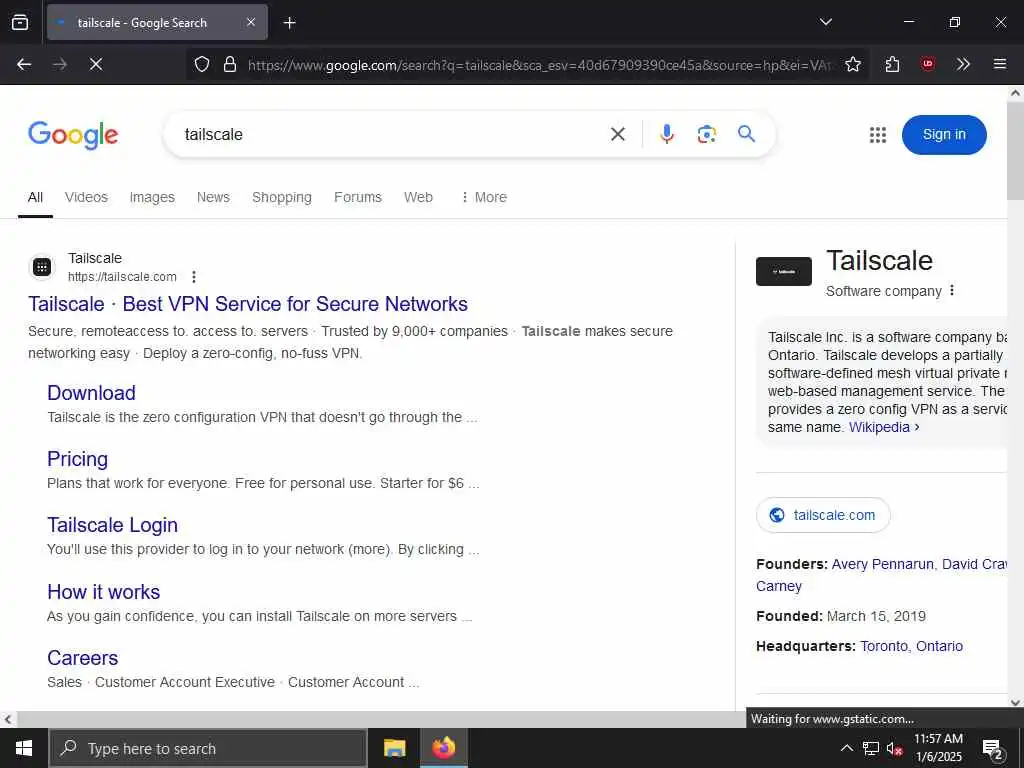Open the Carney founder link
This screenshot has height=768, width=1024.
(x=778, y=586)
